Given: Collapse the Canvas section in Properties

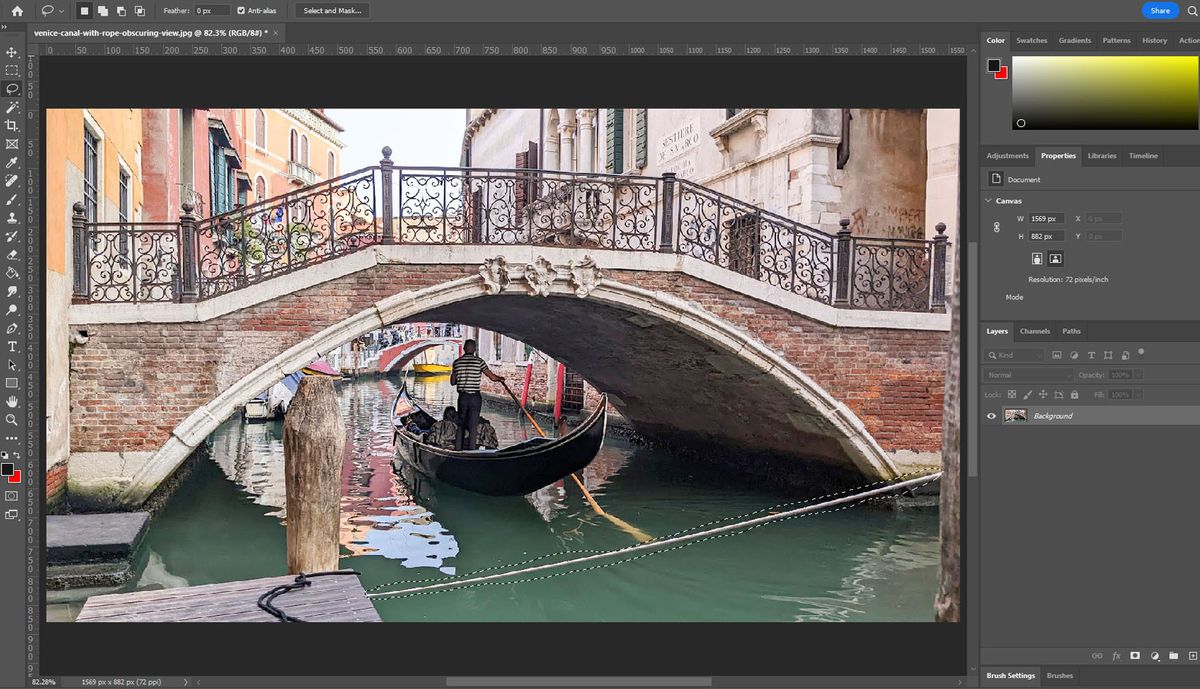Looking at the screenshot, I should tap(988, 200).
